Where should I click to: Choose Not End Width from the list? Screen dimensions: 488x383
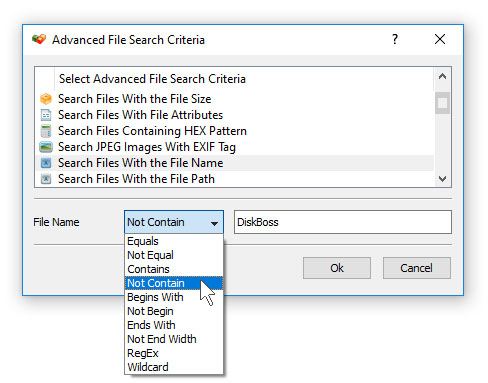174,339
